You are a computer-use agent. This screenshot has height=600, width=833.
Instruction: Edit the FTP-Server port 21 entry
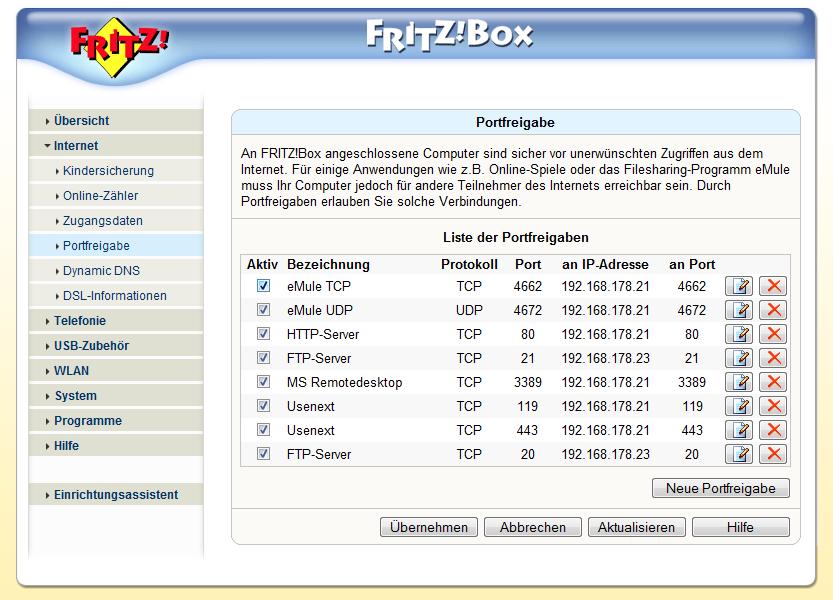739,358
